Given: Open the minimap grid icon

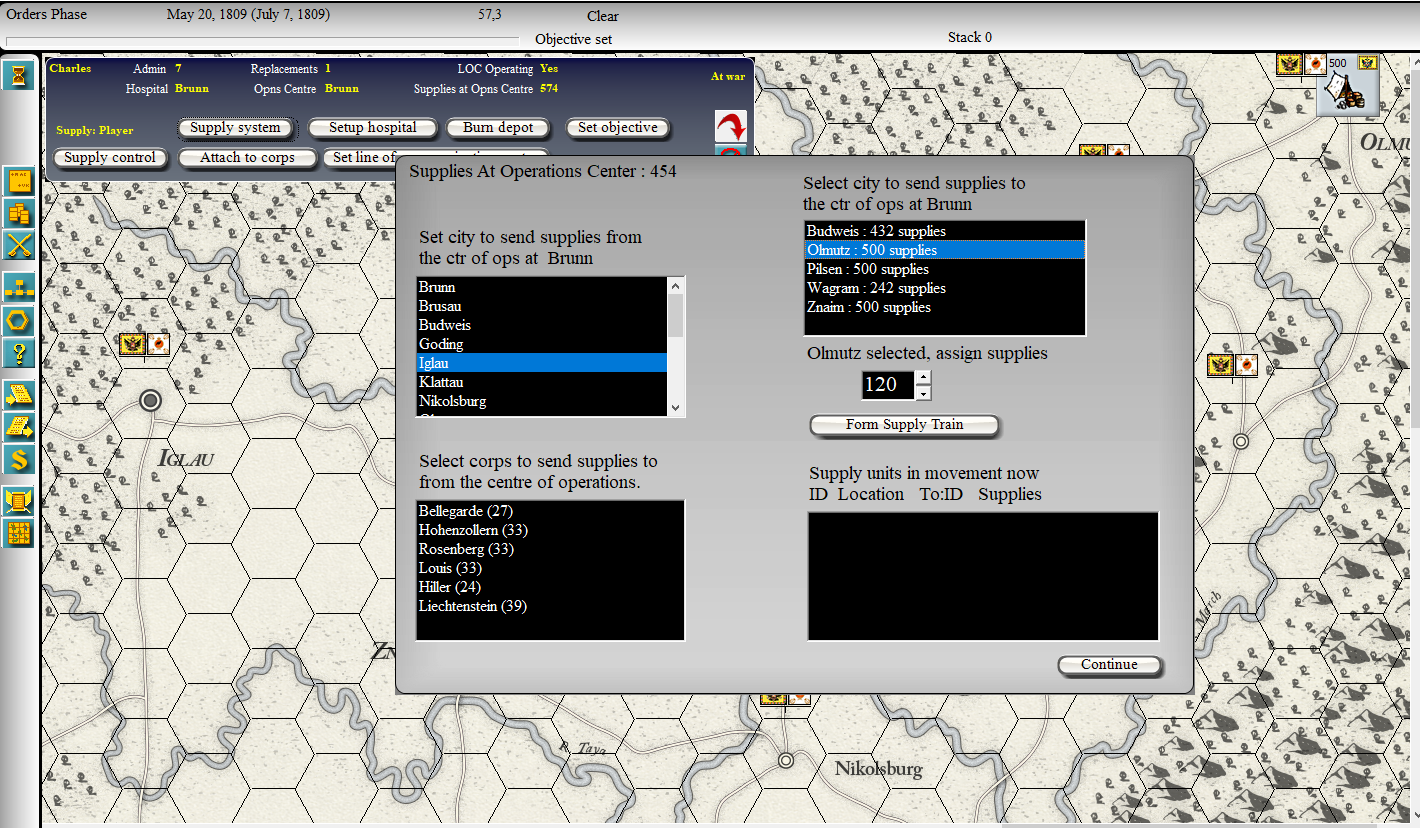Looking at the screenshot, I should tap(20, 533).
